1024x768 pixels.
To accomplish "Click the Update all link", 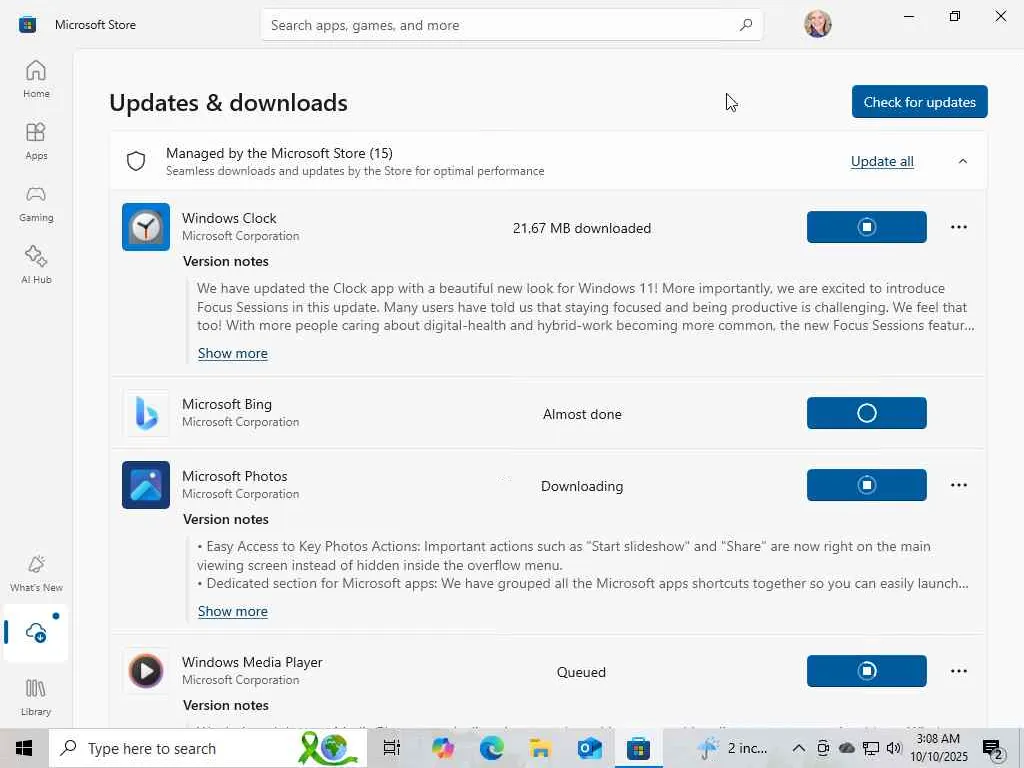I will (882, 161).
